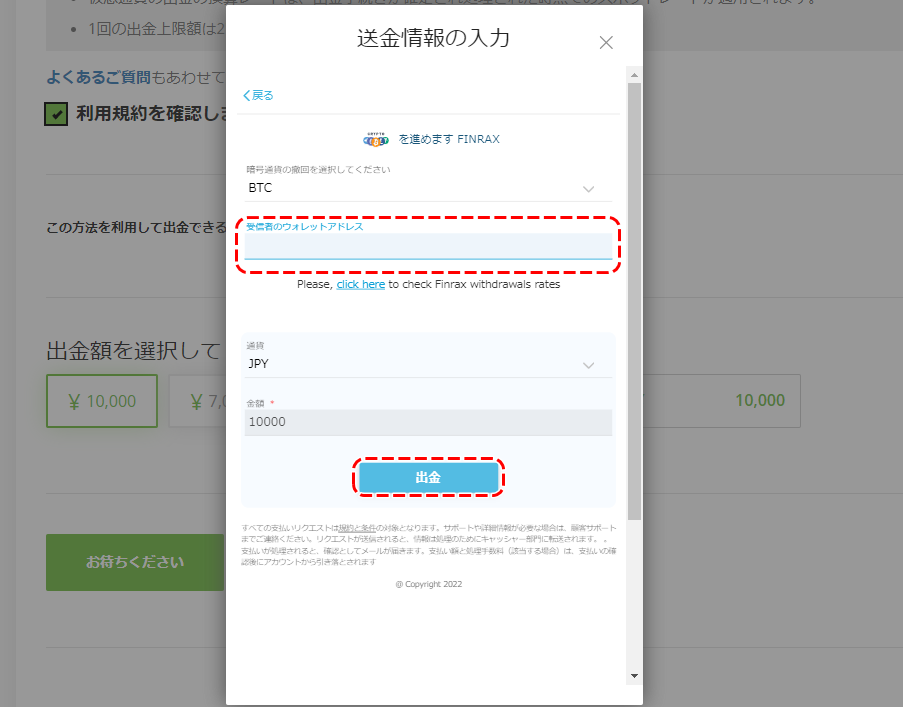Open the JPY currency dropdown
The width and height of the screenshot is (903, 707).
428,364
